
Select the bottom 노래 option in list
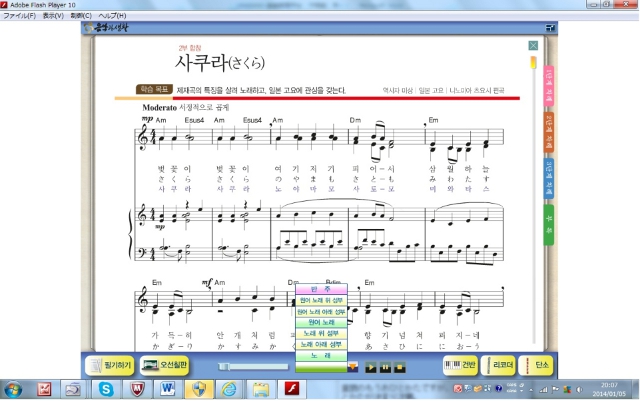pyautogui.click(x=321, y=355)
